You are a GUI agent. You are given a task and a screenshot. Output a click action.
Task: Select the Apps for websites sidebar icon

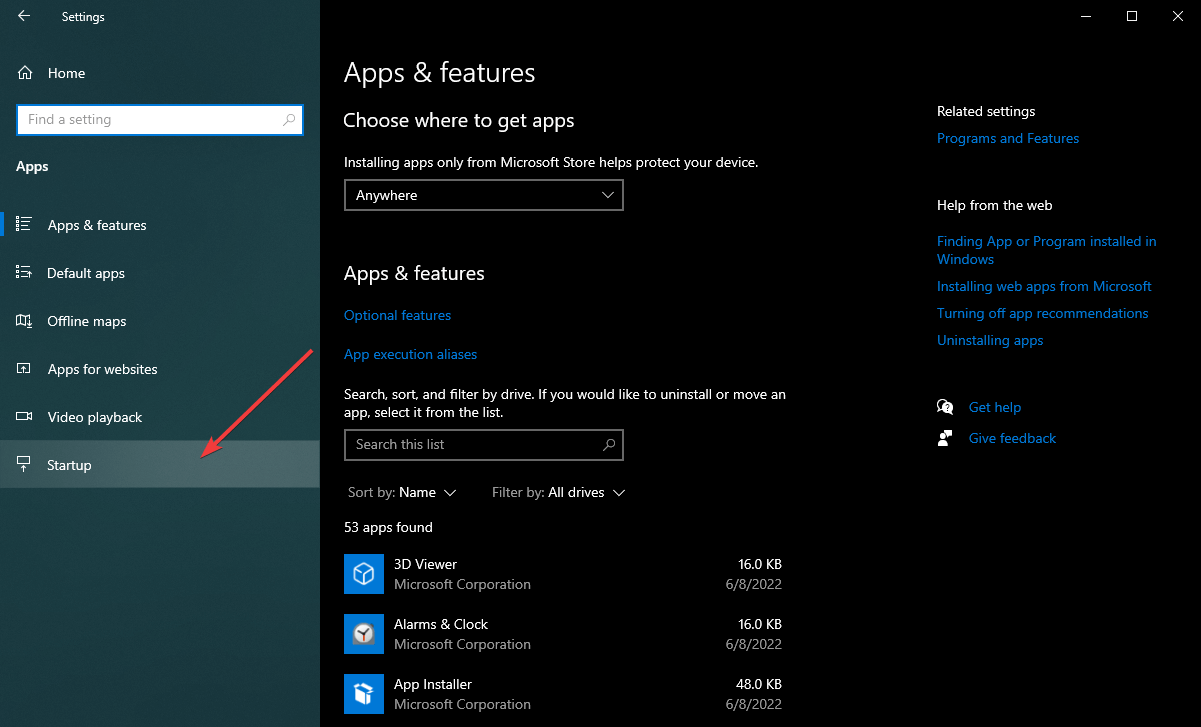pyautogui.click(x=25, y=369)
